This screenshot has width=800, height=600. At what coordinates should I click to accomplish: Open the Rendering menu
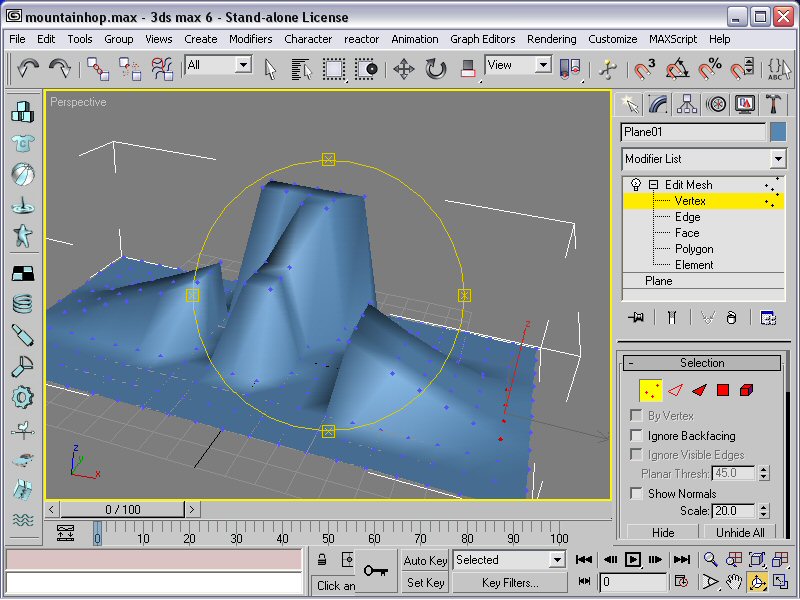(x=552, y=39)
